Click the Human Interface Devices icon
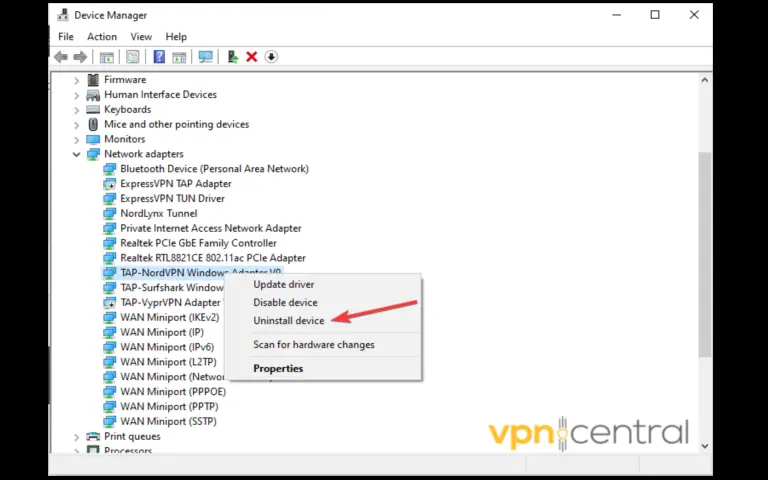Viewport: 768px width, 480px height. tap(93, 95)
